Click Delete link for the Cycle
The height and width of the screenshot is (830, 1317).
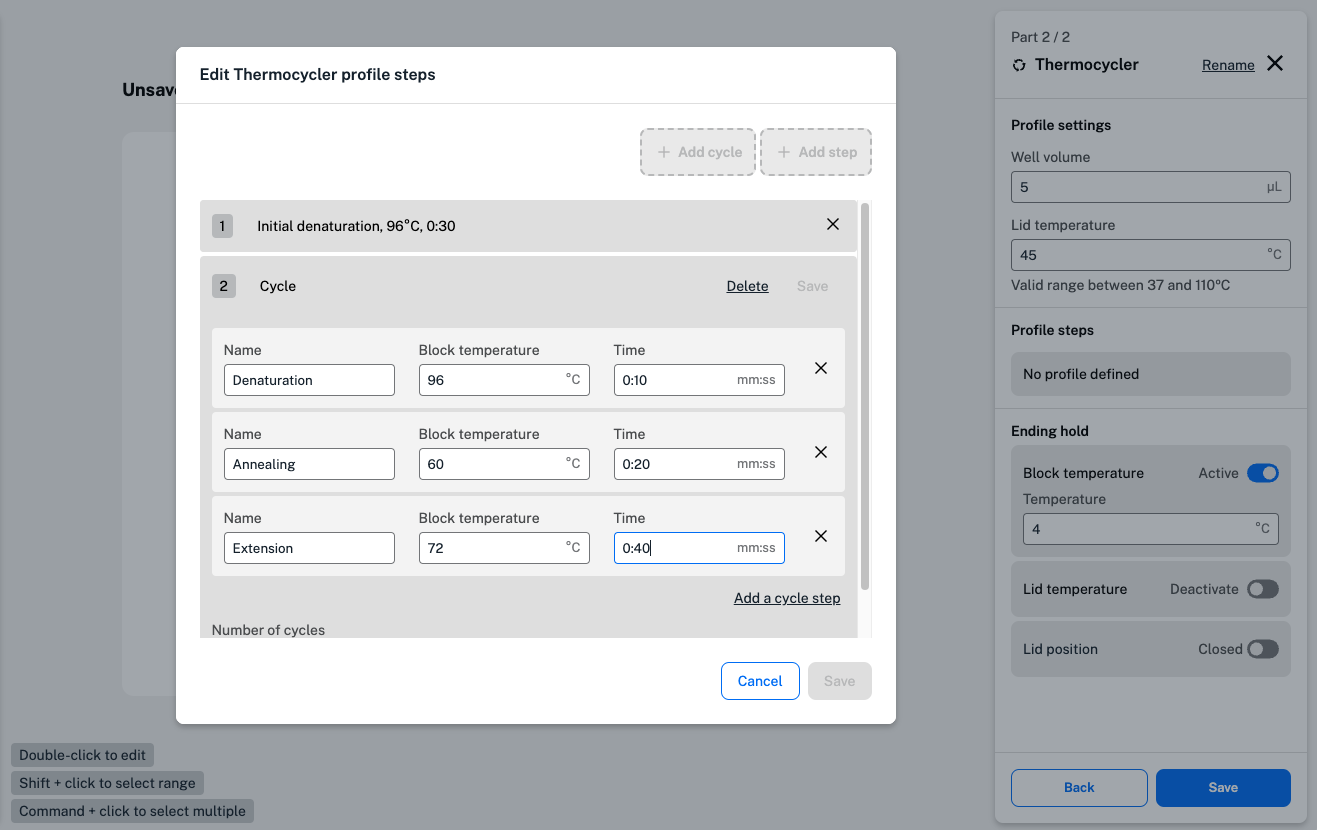point(747,286)
